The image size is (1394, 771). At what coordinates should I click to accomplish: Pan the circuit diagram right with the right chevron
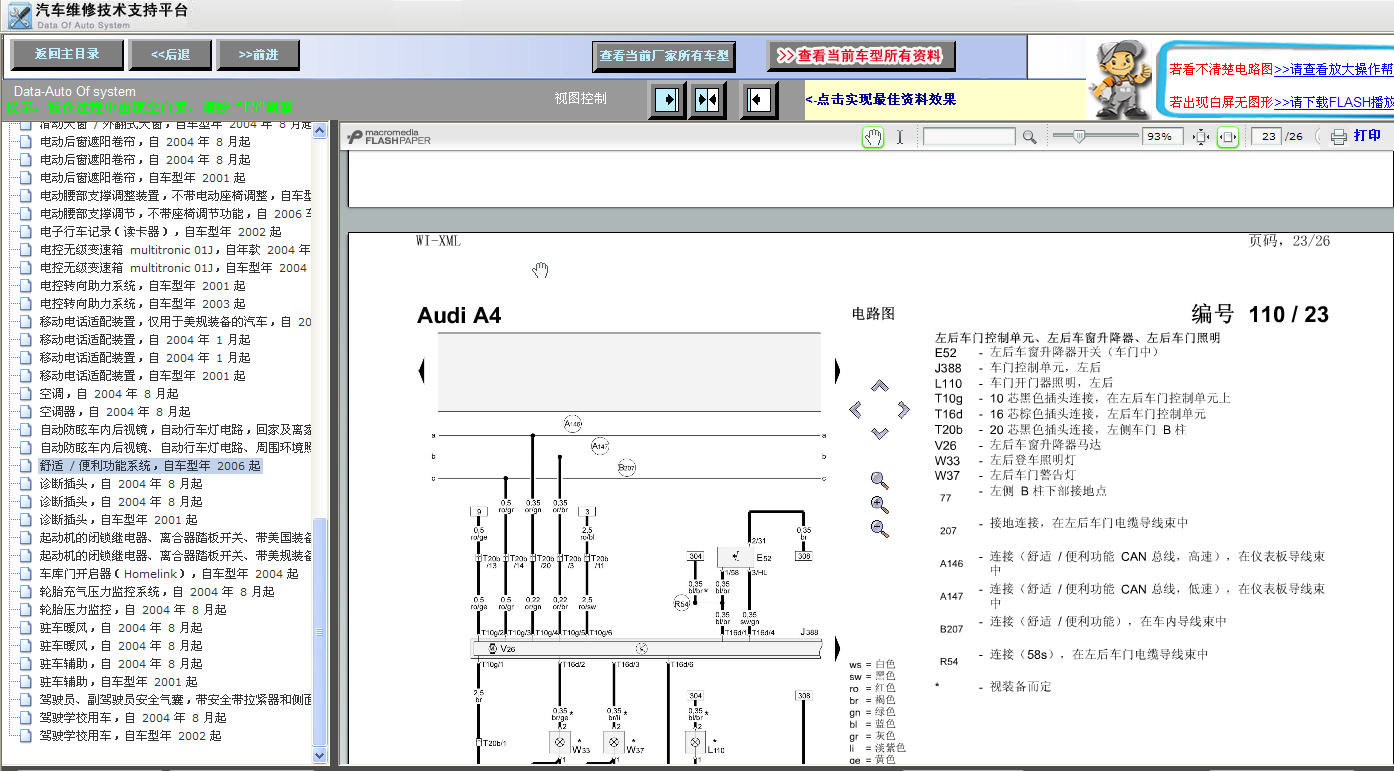[904, 409]
